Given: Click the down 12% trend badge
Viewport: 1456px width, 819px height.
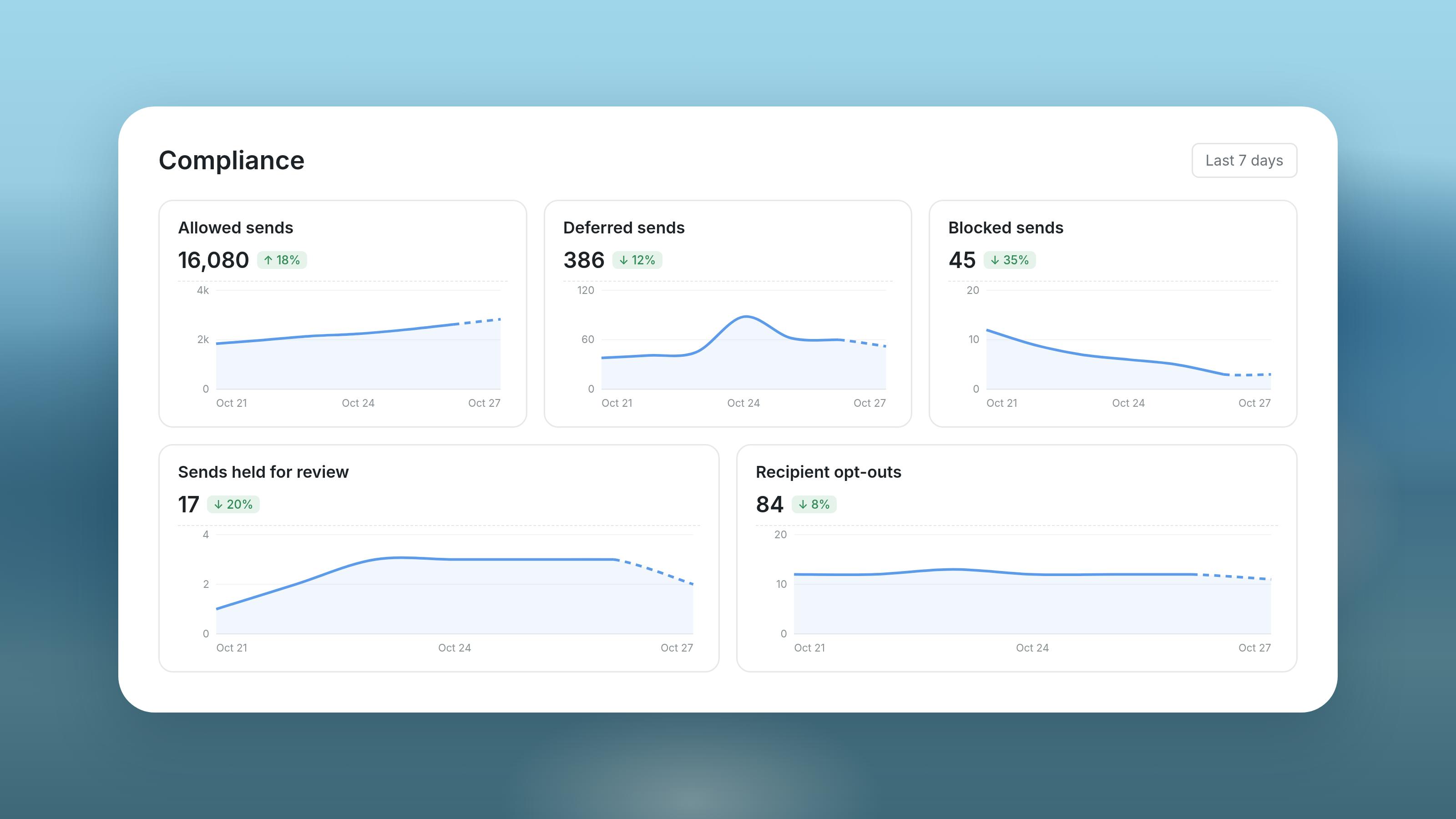Looking at the screenshot, I should tap(637, 260).
